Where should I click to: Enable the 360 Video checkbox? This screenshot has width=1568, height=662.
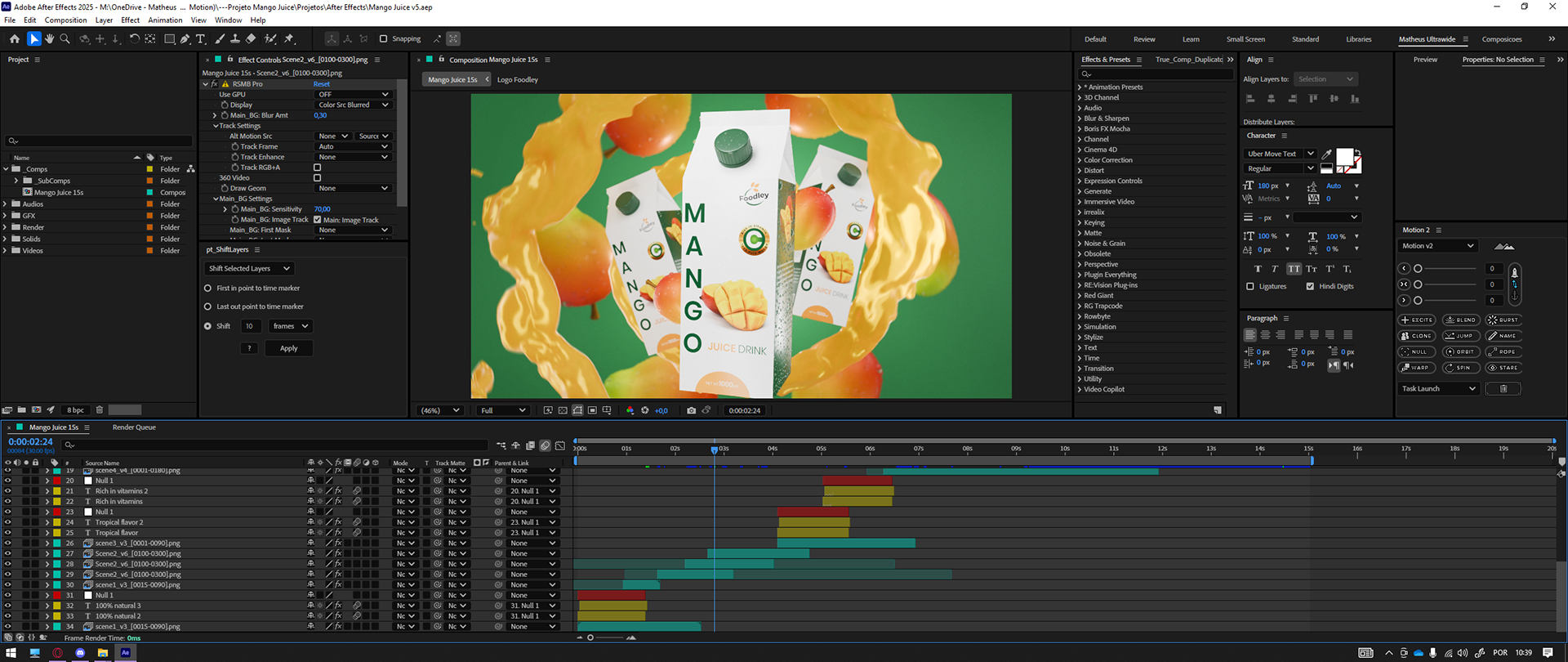(x=318, y=177)
